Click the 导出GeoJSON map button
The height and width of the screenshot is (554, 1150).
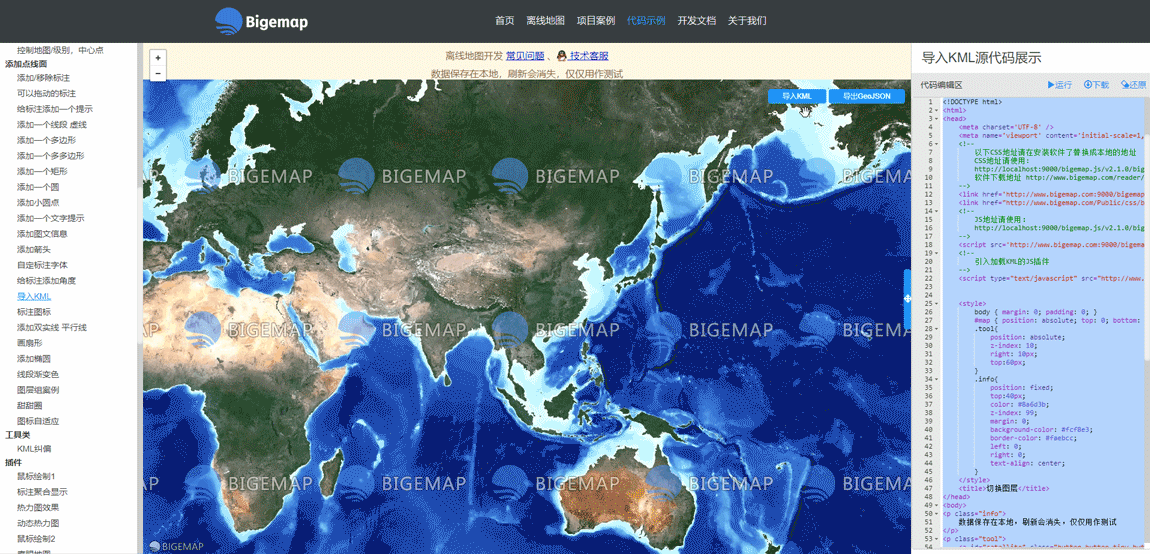tap(866, 97)
